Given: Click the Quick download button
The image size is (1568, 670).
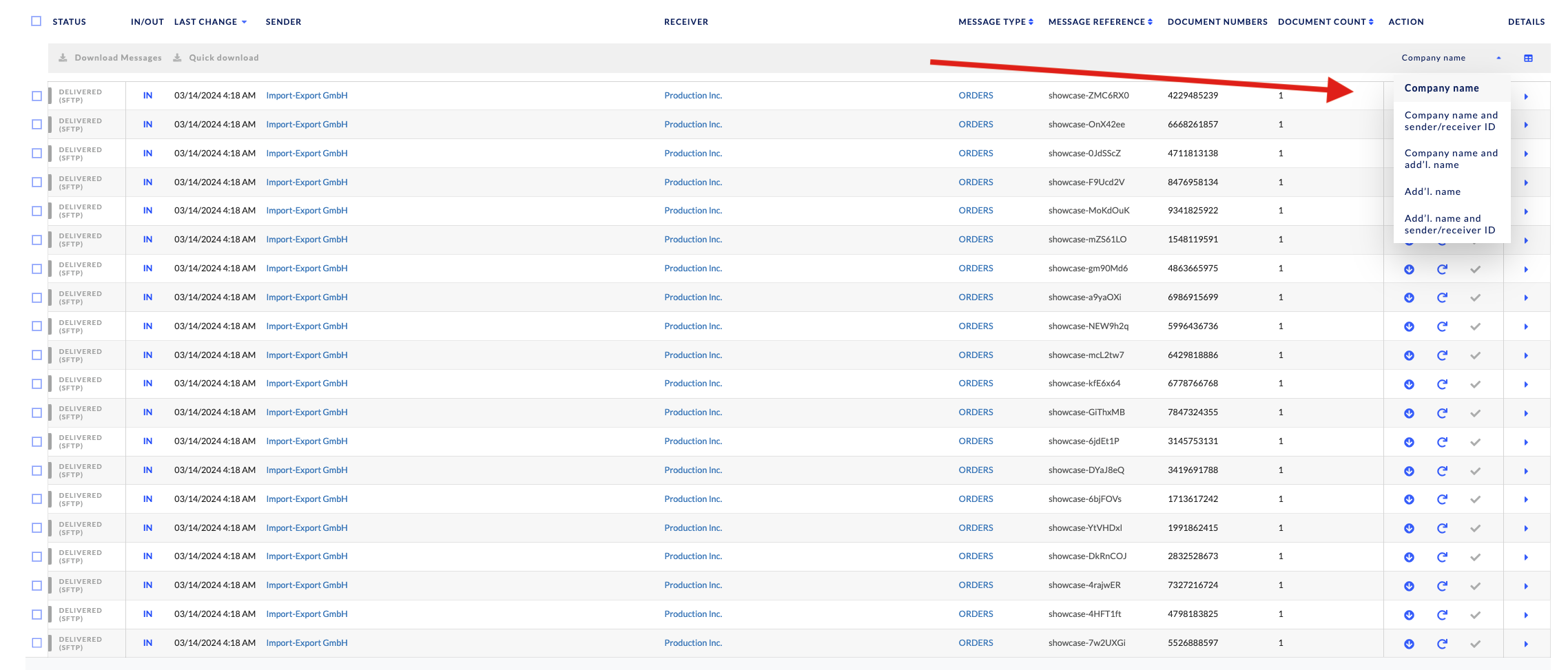Looking at the screenshot, I should (x=216, y=58).
